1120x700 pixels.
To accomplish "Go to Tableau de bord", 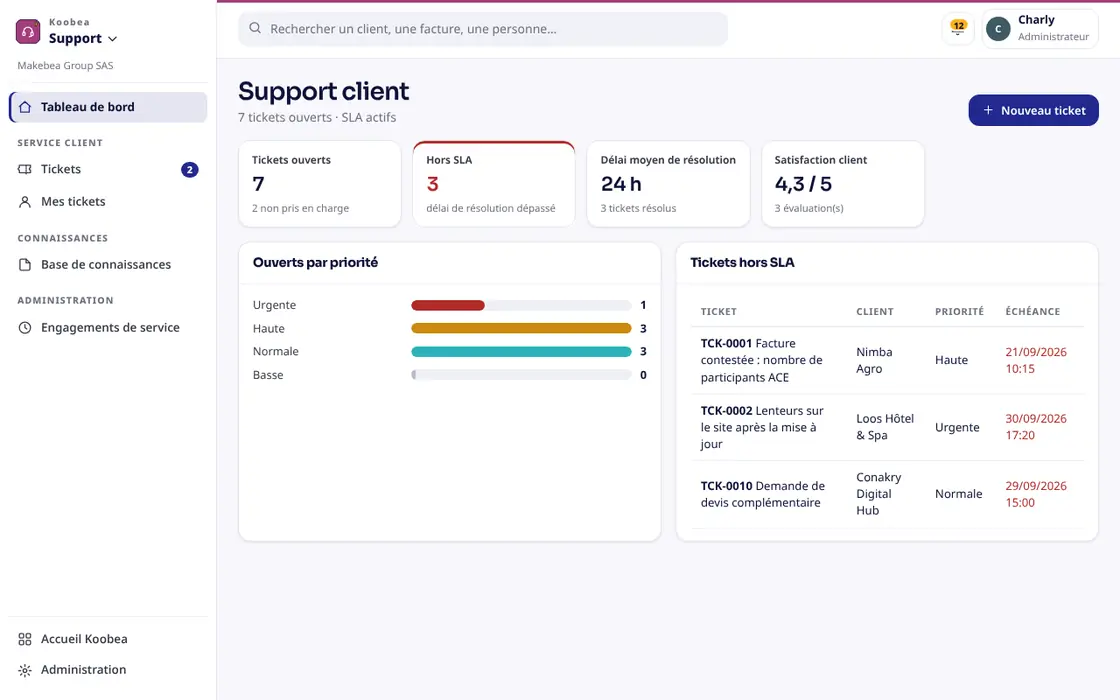I will click(108, 107).
